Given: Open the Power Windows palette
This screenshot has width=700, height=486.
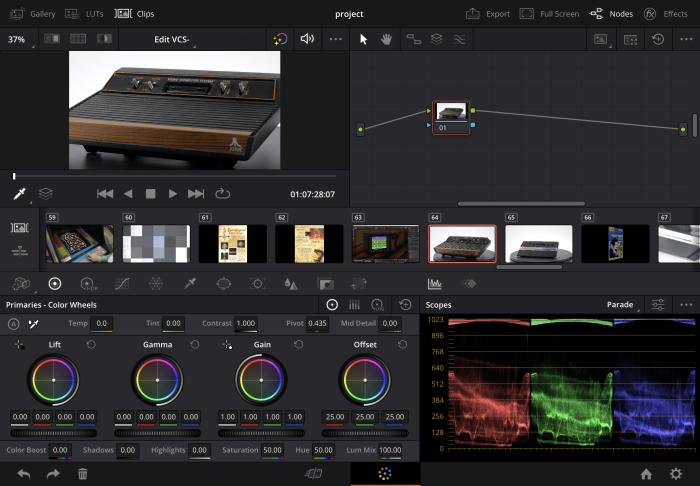Looking at the screenshot, I should pyautogui.click(x=223, y=284).
